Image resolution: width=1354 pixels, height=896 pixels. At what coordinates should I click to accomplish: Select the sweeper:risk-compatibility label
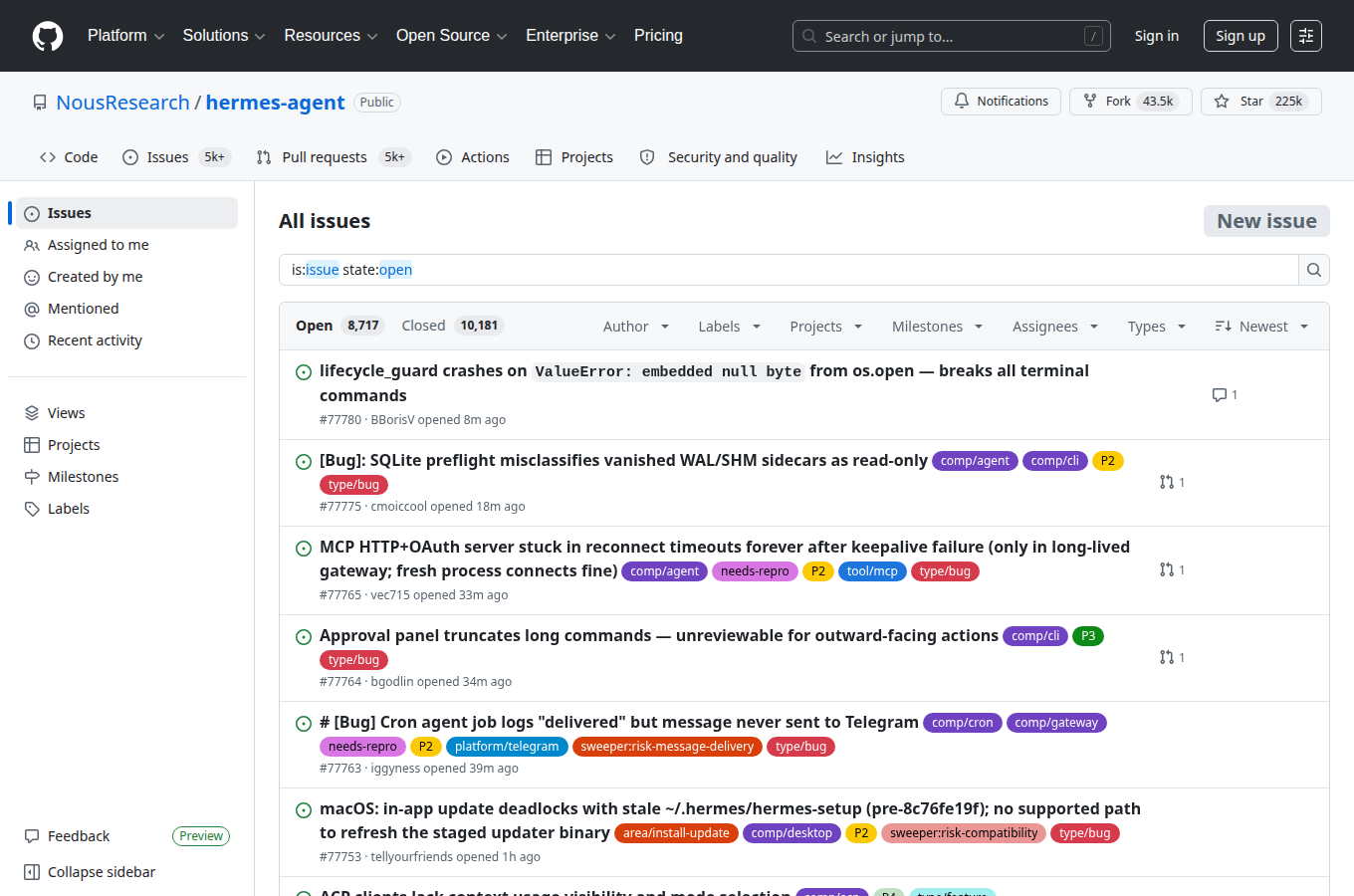pyautogui.click(x=964, y=833)
